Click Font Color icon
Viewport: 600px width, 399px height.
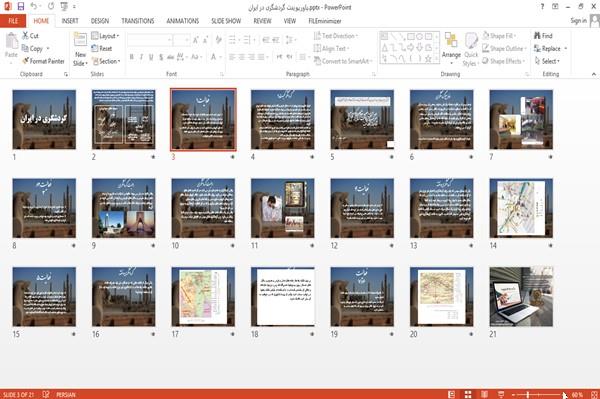(x=215, y=57)
